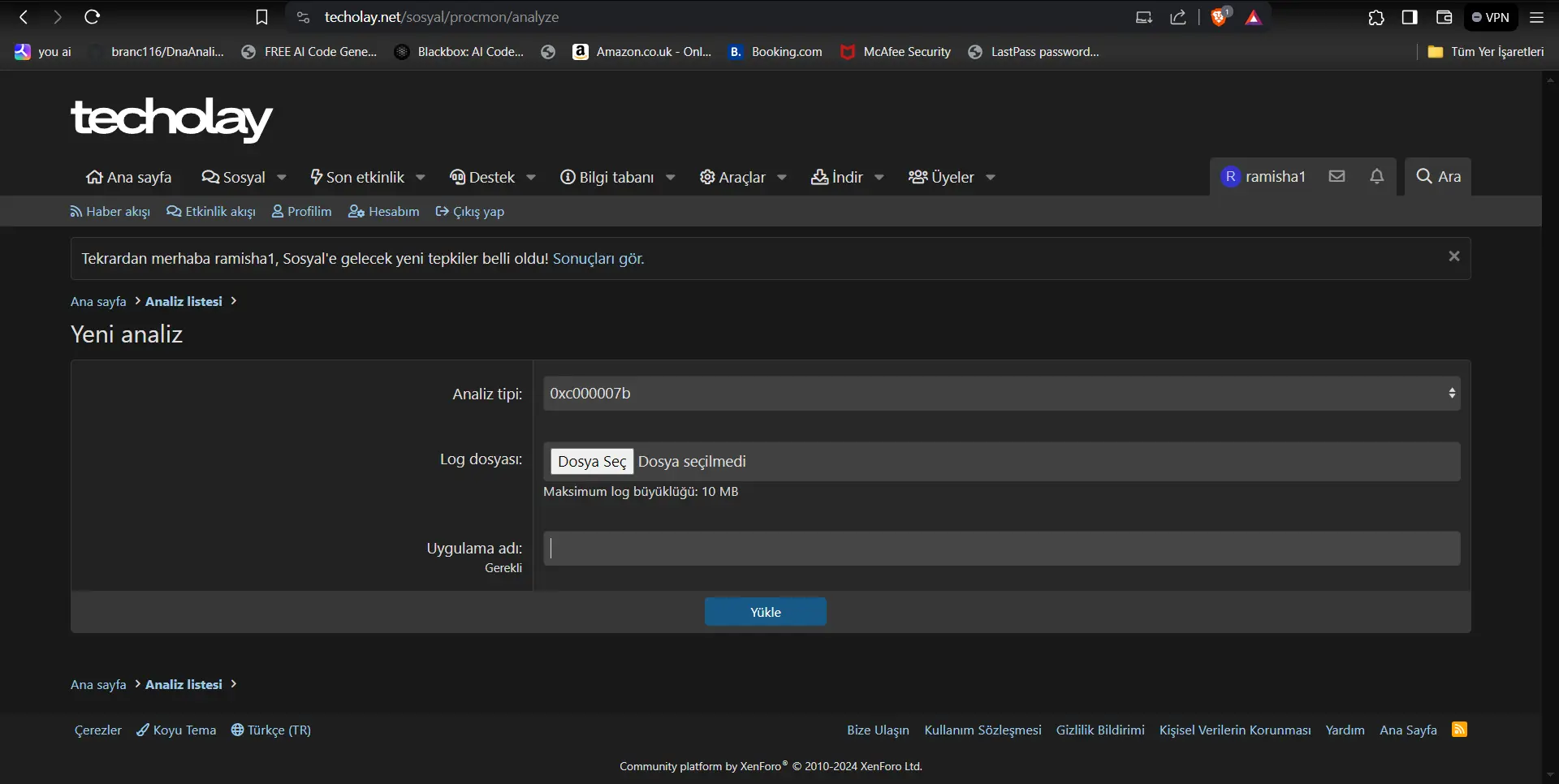Screen dimensions: 1559x784
Task: Click the Yükle upload button
Action: pyautogui.click(x=766, y=612)
